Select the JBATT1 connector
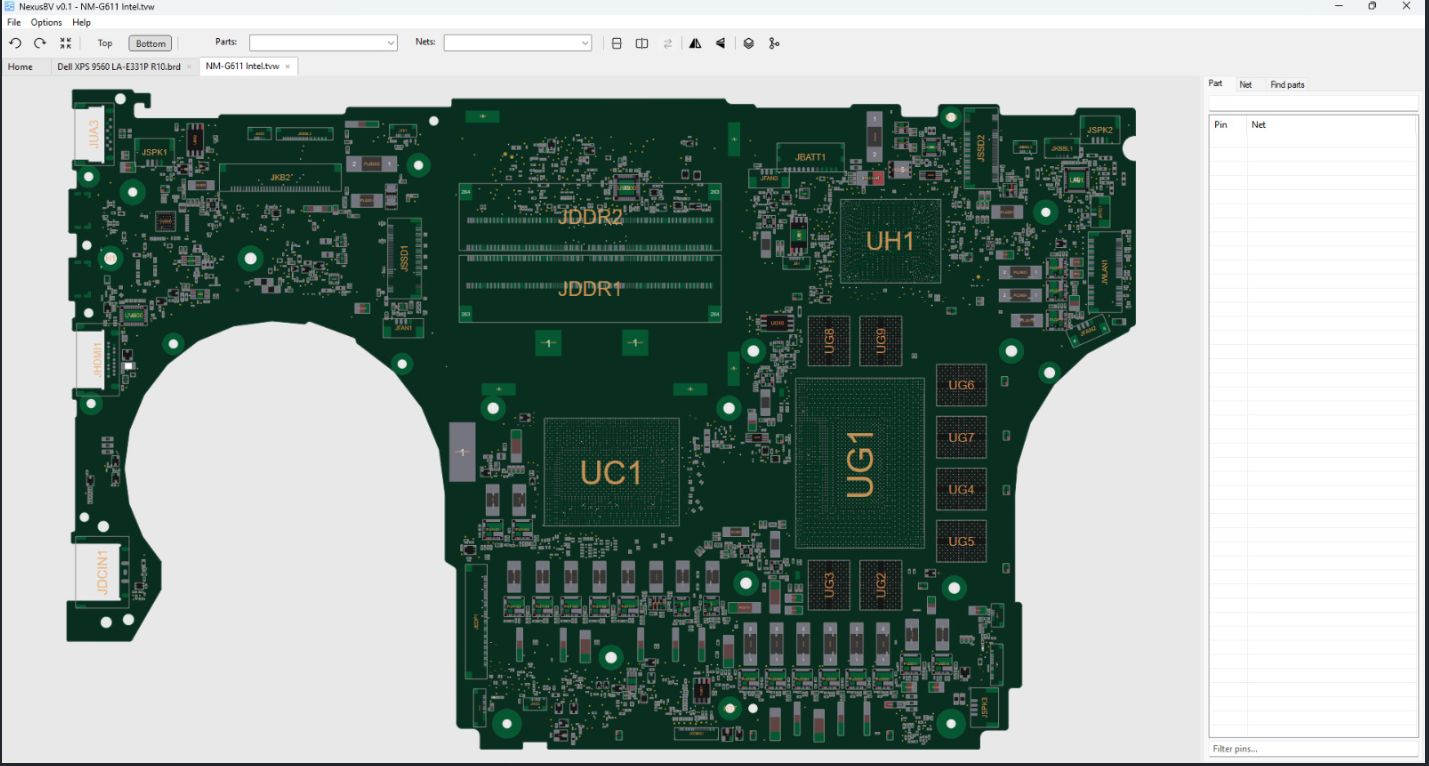 pos(811,157)
